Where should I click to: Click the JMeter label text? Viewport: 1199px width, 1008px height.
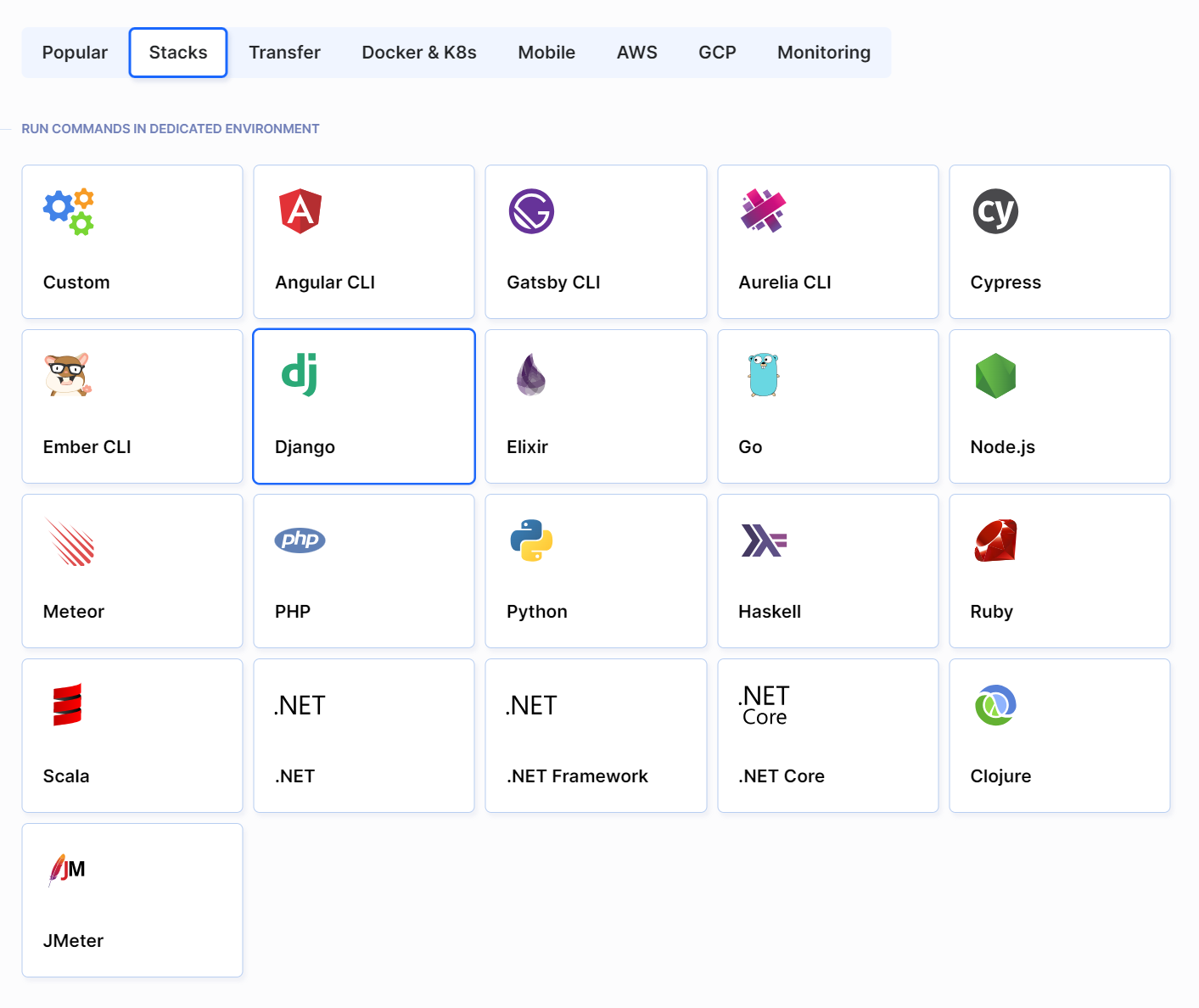coord(73,941)
